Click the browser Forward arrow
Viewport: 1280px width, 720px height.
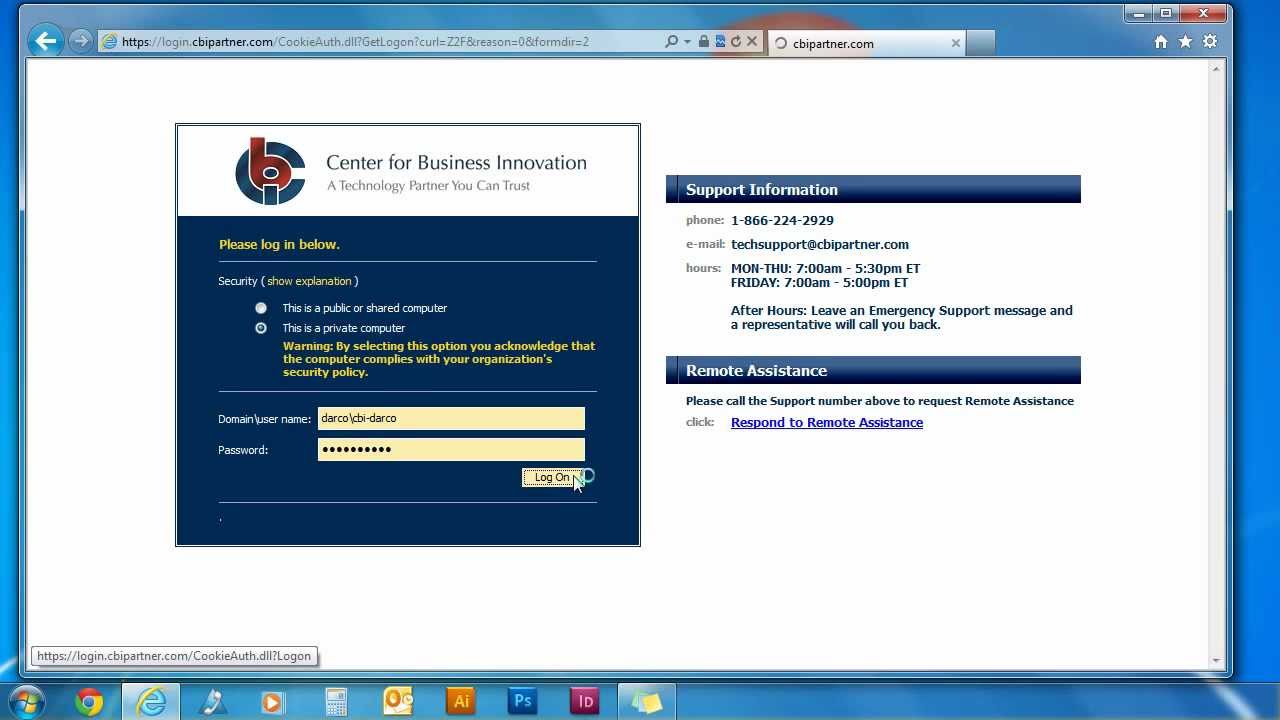click(81, 41)
